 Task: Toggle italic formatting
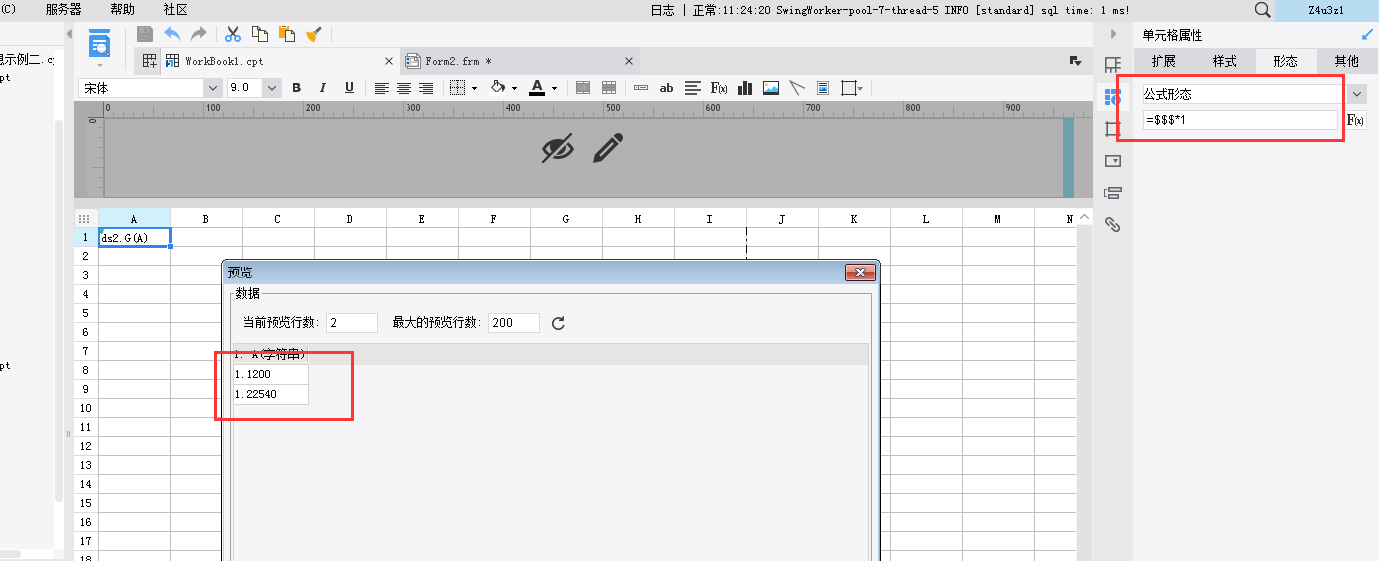click(x=323, y=88)
